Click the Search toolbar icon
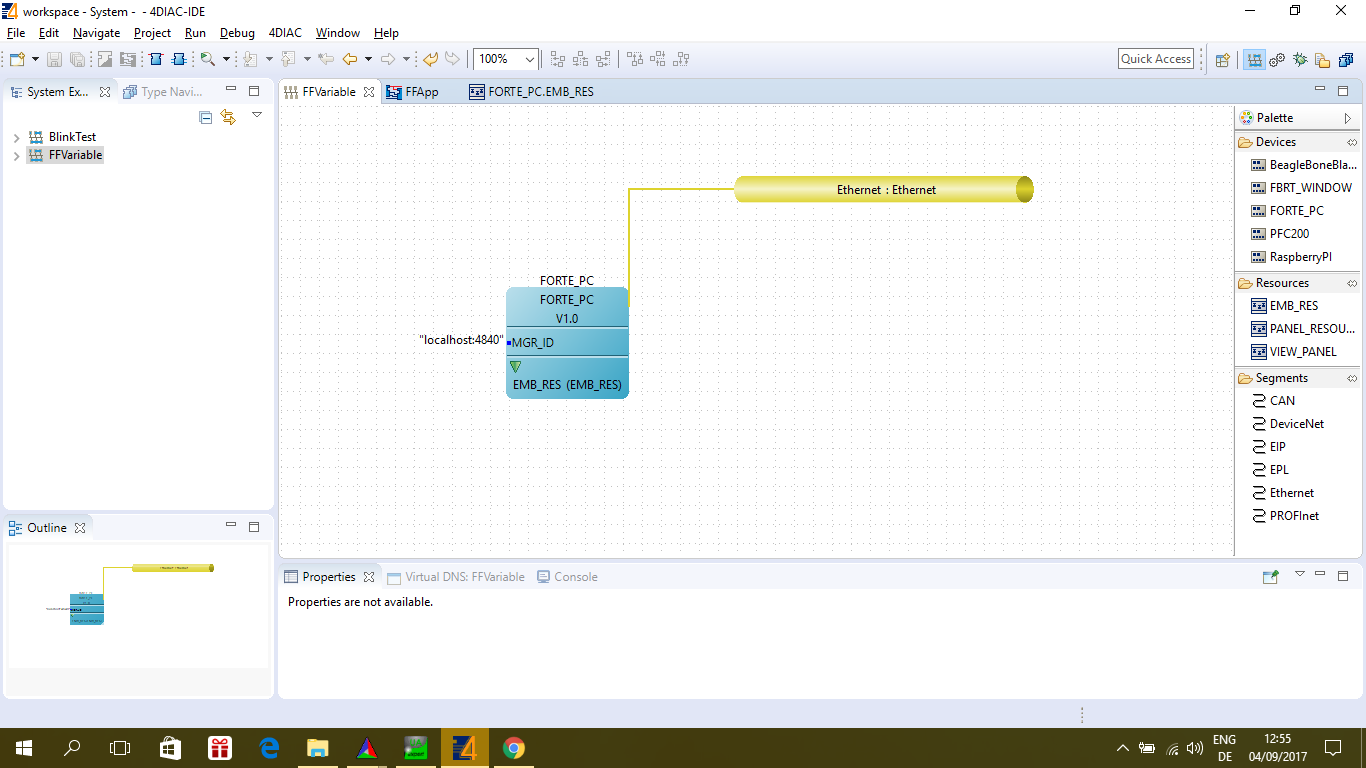1366x768 pixels. 206,59
